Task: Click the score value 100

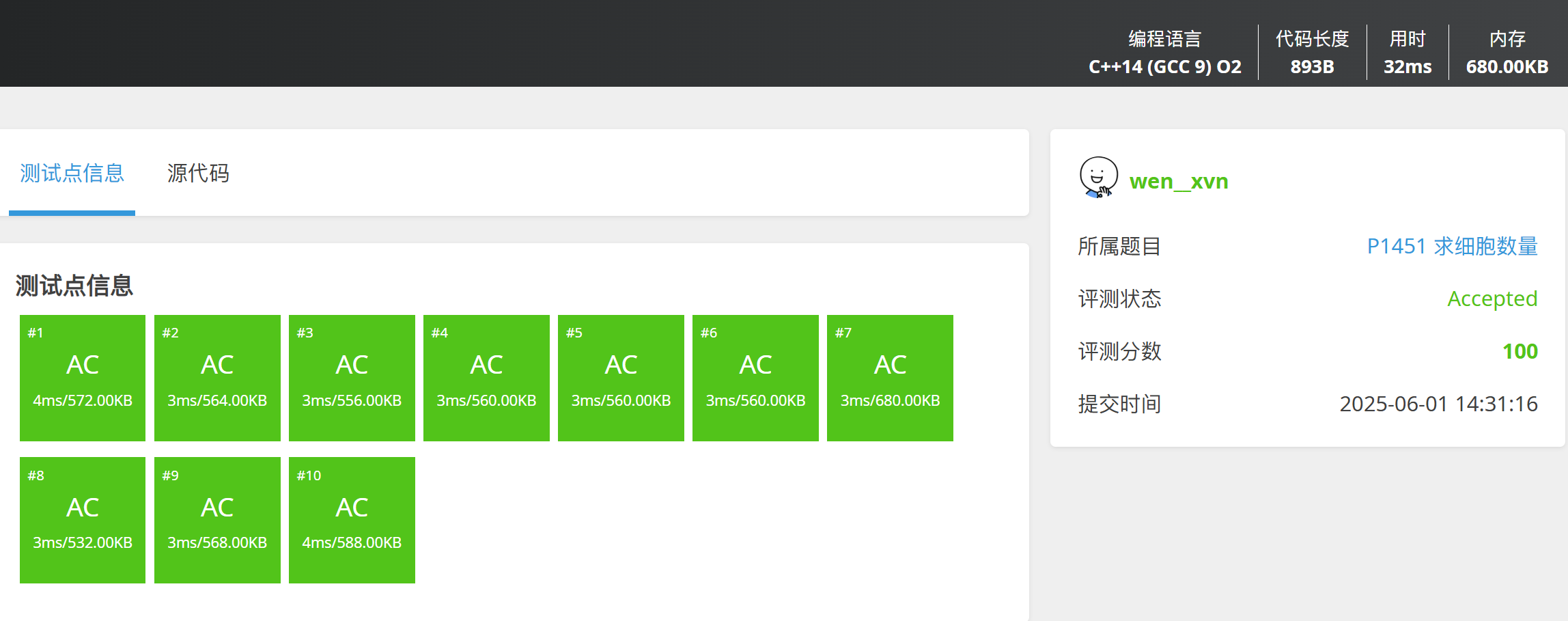Action: (x=1520, y=351)
